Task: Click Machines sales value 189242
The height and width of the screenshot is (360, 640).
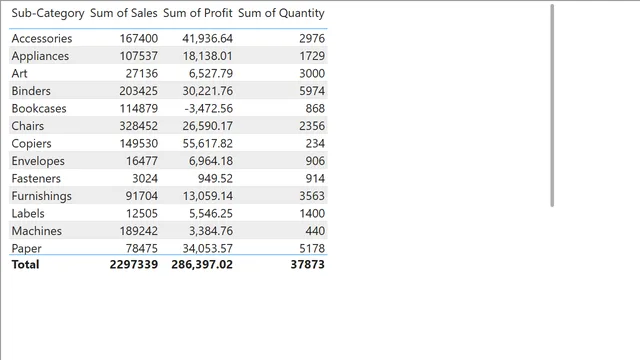Action: (138, 231)
